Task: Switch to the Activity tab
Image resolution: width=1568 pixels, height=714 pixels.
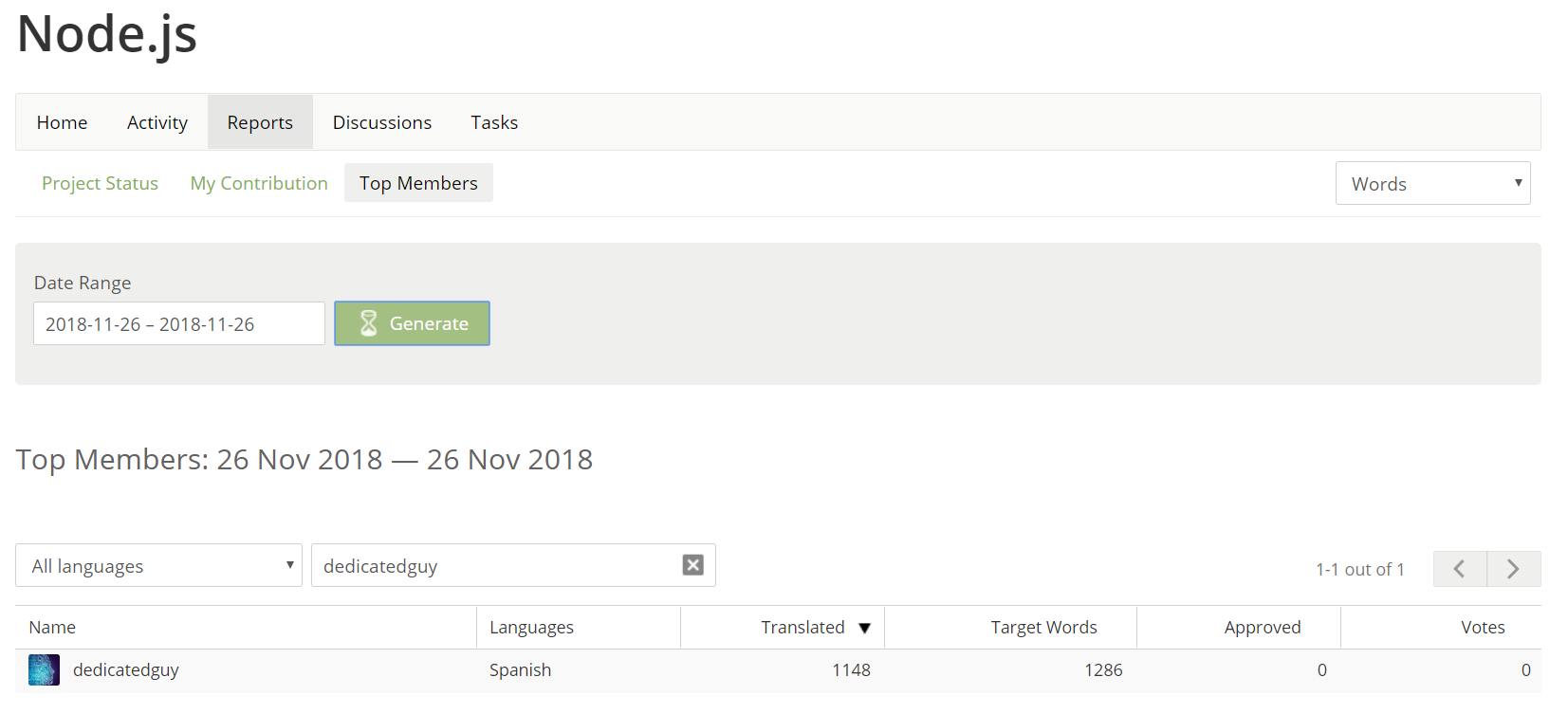Action: tap(157, 122)
